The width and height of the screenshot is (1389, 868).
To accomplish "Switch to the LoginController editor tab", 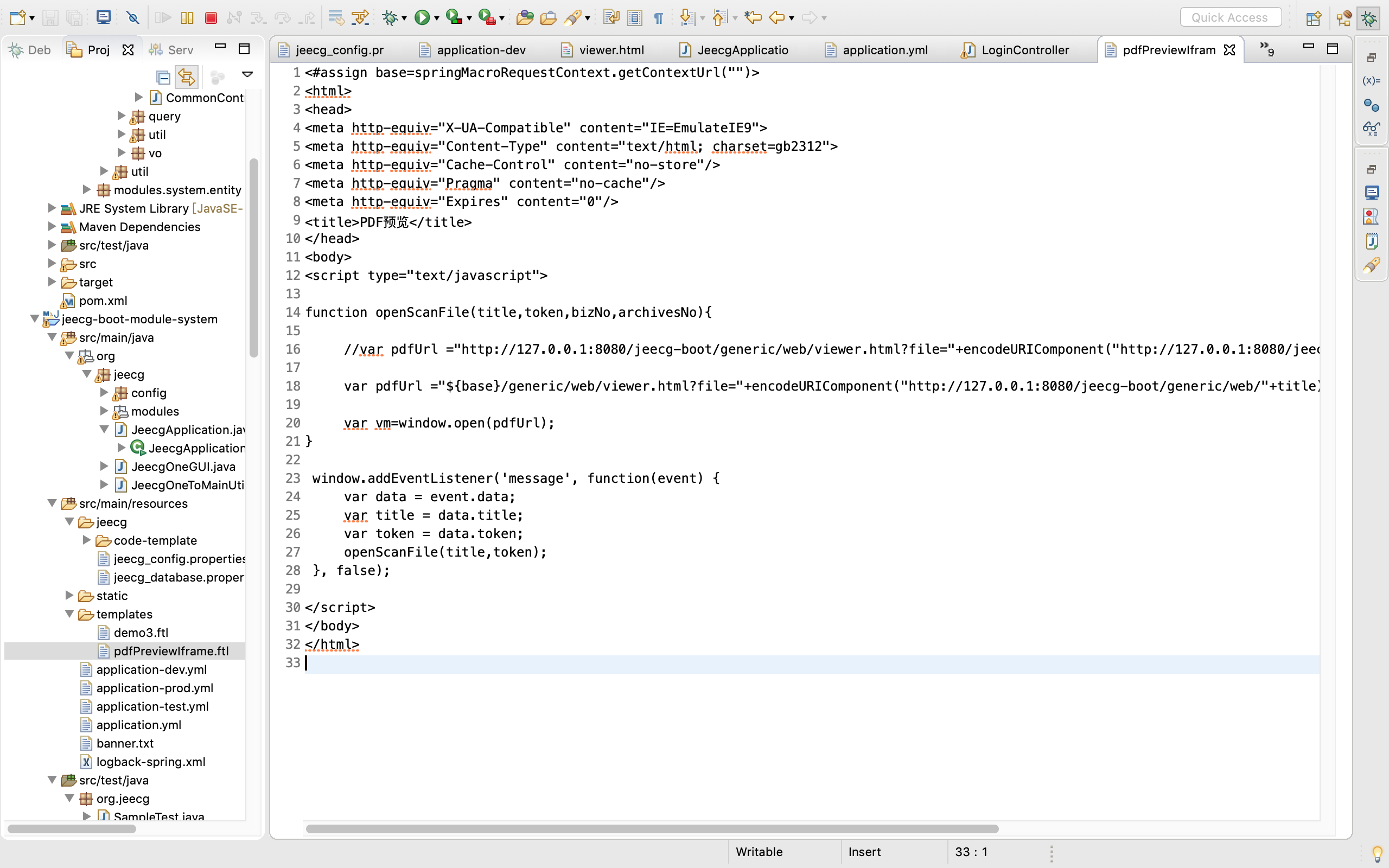I will tap(1015, 50).
